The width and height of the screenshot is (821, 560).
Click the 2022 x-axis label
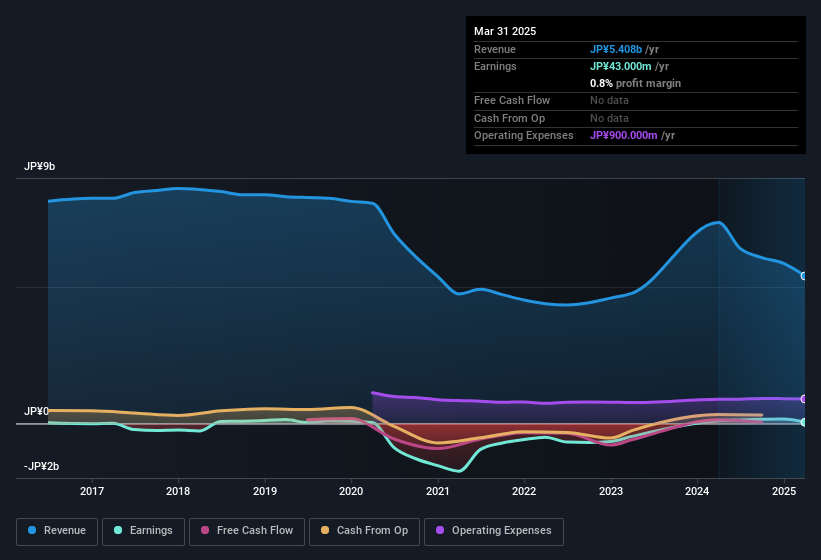click(x=524, y=491)
